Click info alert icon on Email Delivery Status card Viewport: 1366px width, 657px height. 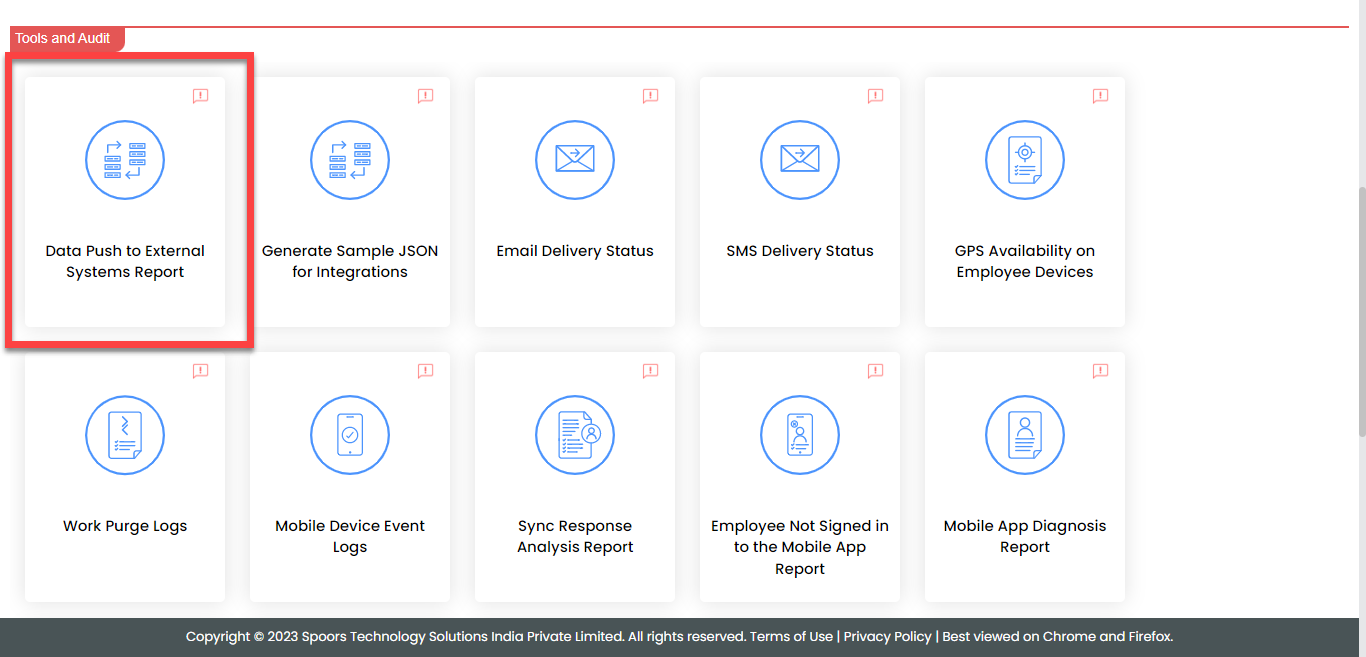click(x=650, y=96)
